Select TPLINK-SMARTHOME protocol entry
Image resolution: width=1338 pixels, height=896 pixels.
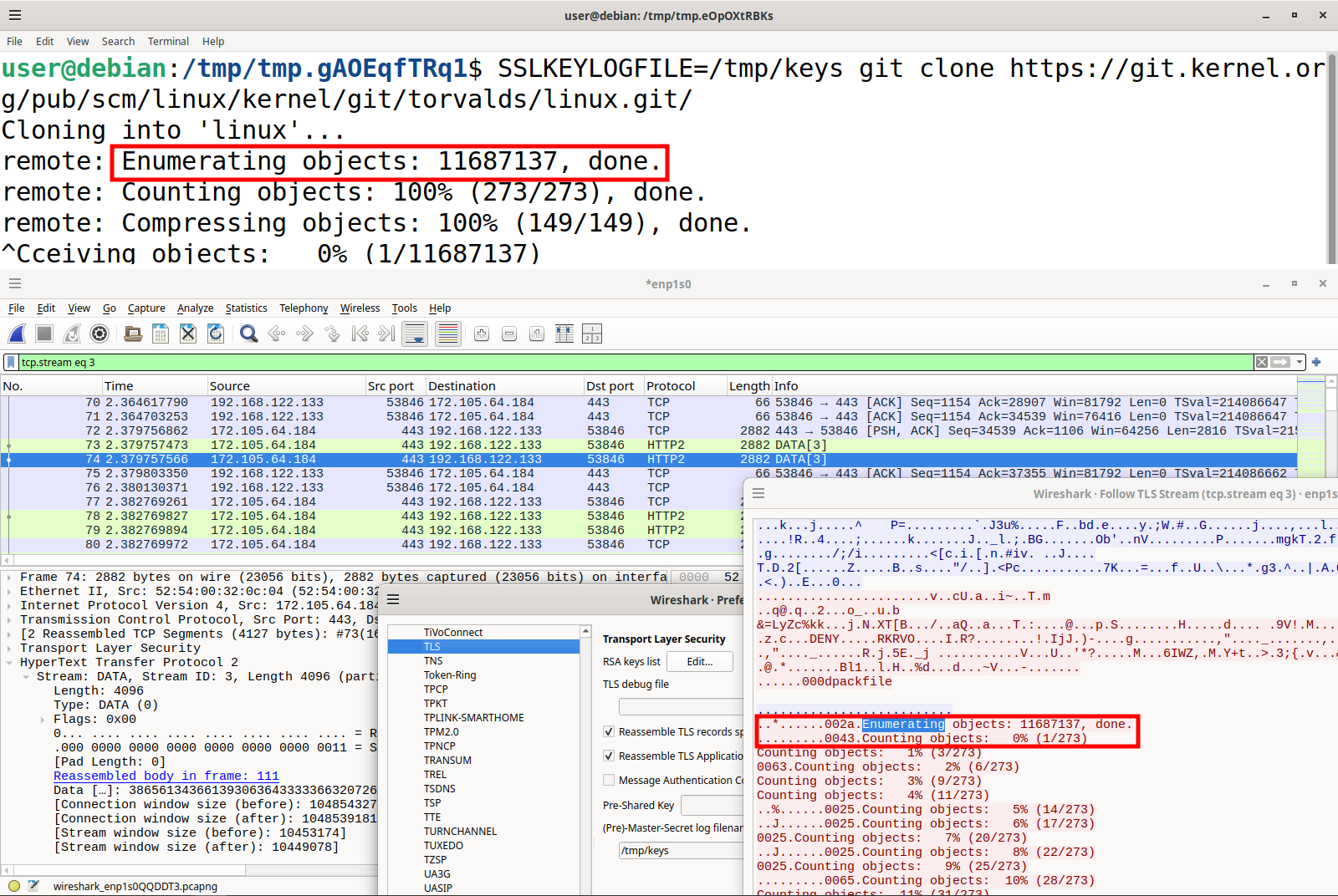[483, 718]
